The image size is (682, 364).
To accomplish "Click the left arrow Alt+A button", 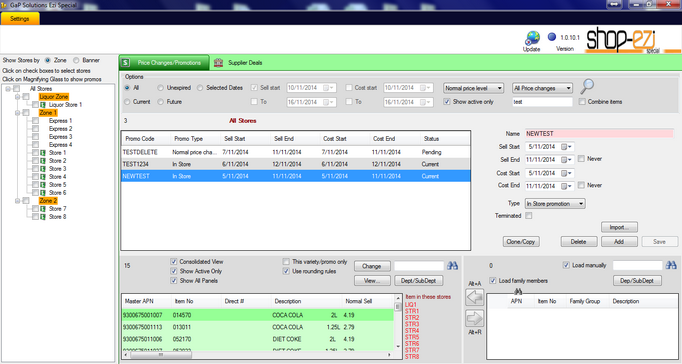I will tap(475, 297).
